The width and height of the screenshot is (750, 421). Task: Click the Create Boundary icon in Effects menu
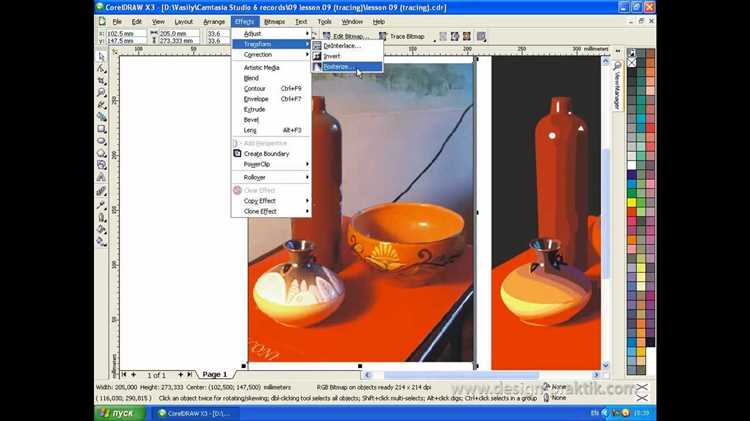237,153
